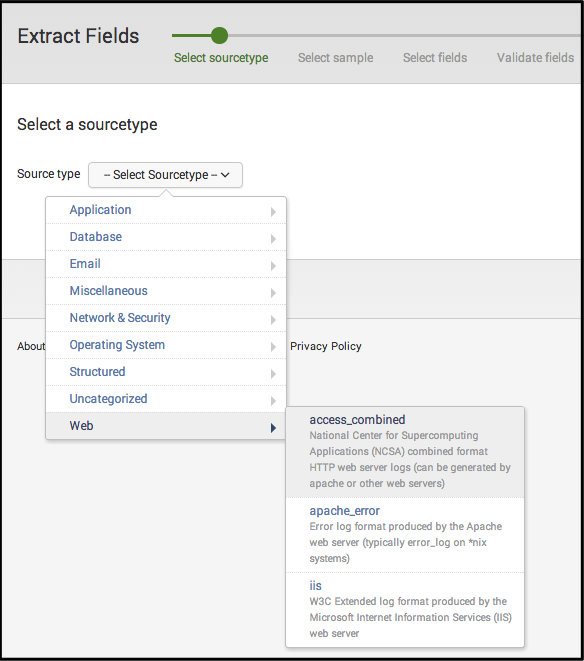The width and height of the screenshot is (584, 661).
Task: Click the Operating System submenu arrow
Action: pyautogui.click(x=273, y=347)
